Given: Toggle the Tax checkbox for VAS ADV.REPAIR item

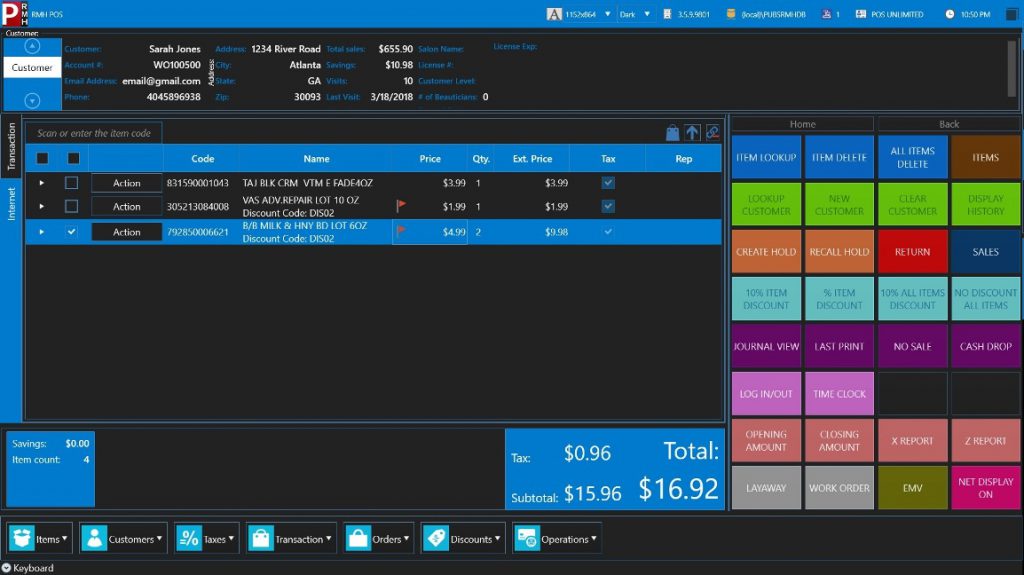Looking at the screenshot, I should click(x=608, y=206).
